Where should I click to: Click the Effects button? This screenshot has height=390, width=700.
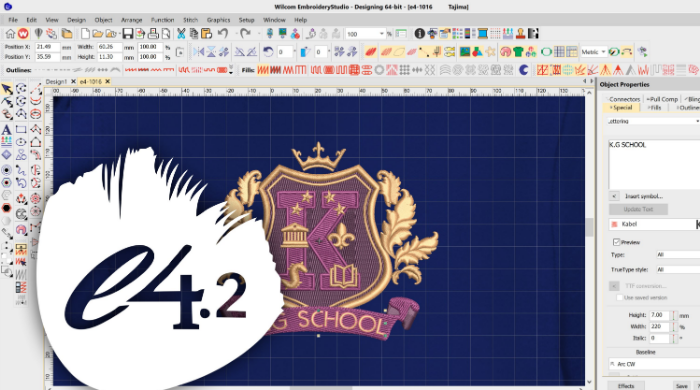click(x=626, y=386)
